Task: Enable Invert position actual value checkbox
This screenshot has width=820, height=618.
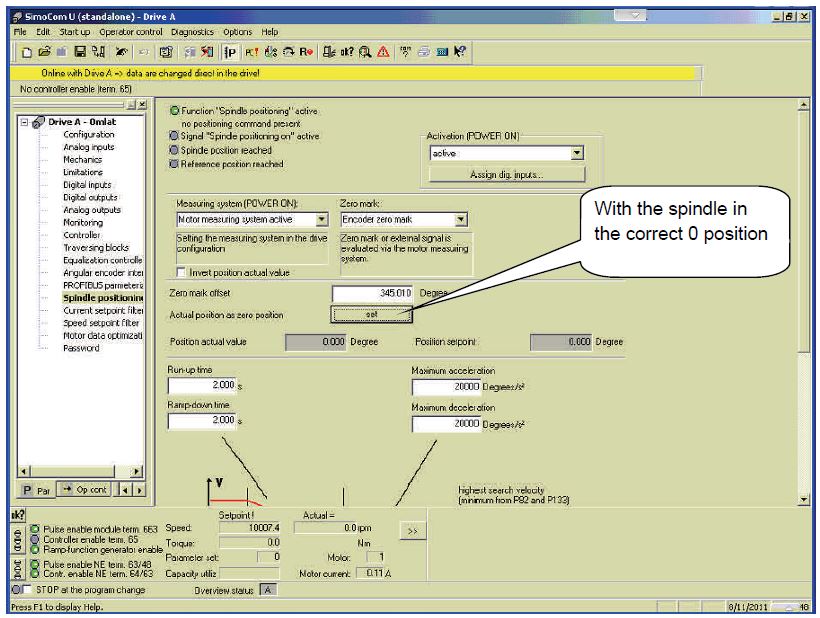Action: coord(180,272)
